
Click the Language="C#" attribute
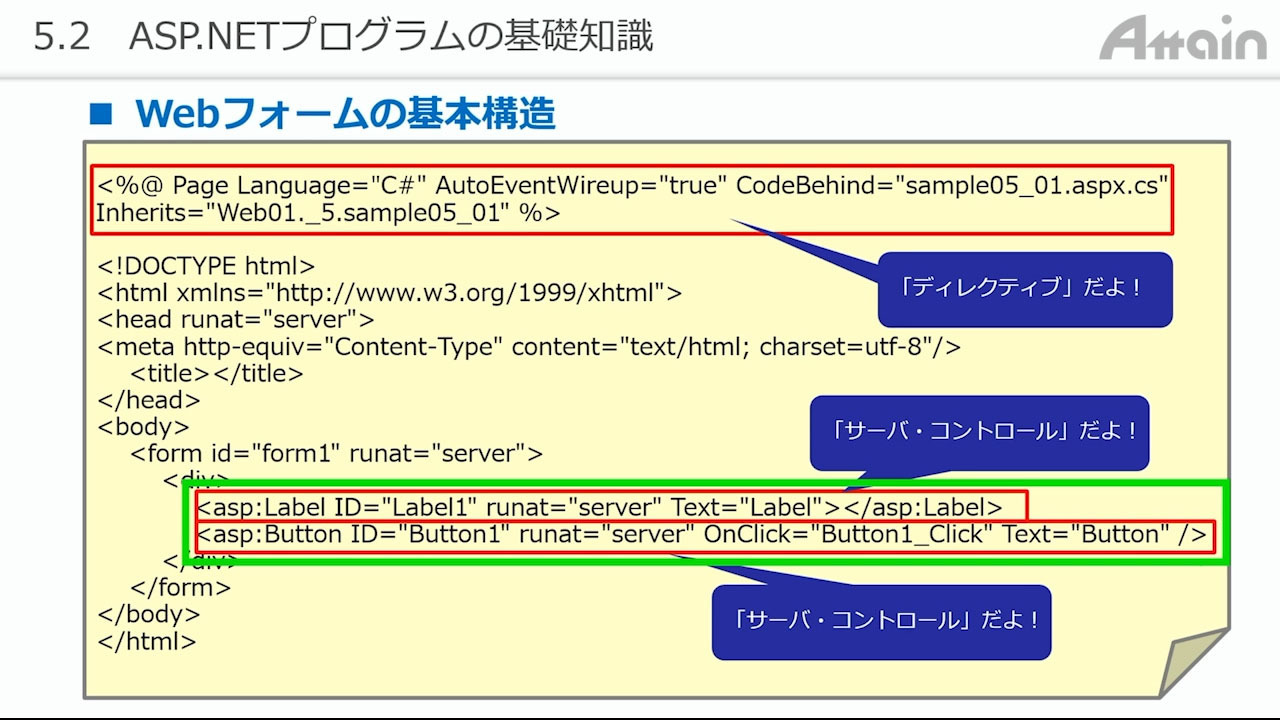coord(332,186)
